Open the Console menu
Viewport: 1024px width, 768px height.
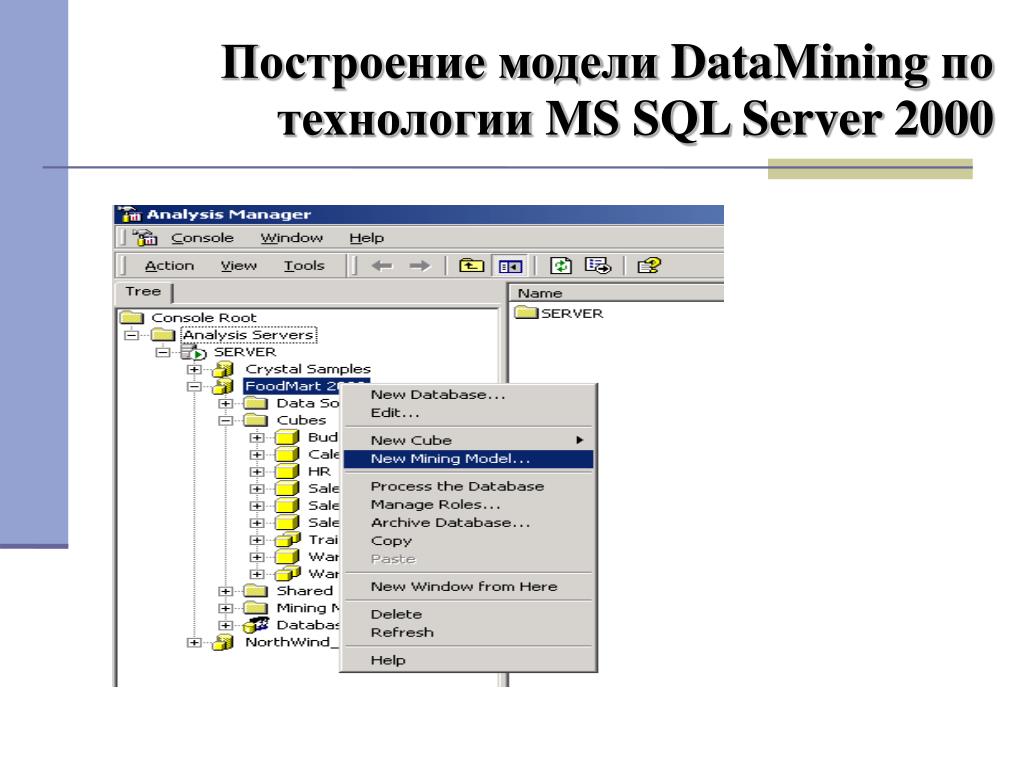[202, 238]
